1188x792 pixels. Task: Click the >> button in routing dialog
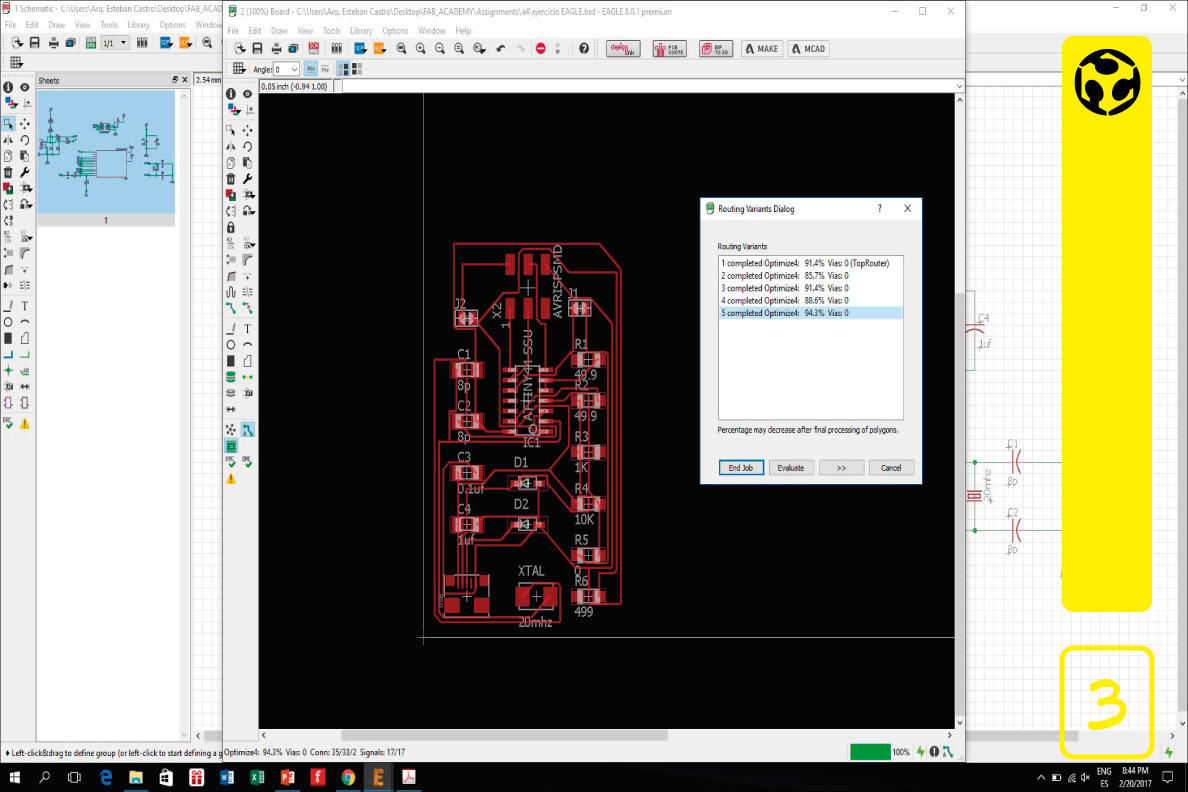coord(841,468)
